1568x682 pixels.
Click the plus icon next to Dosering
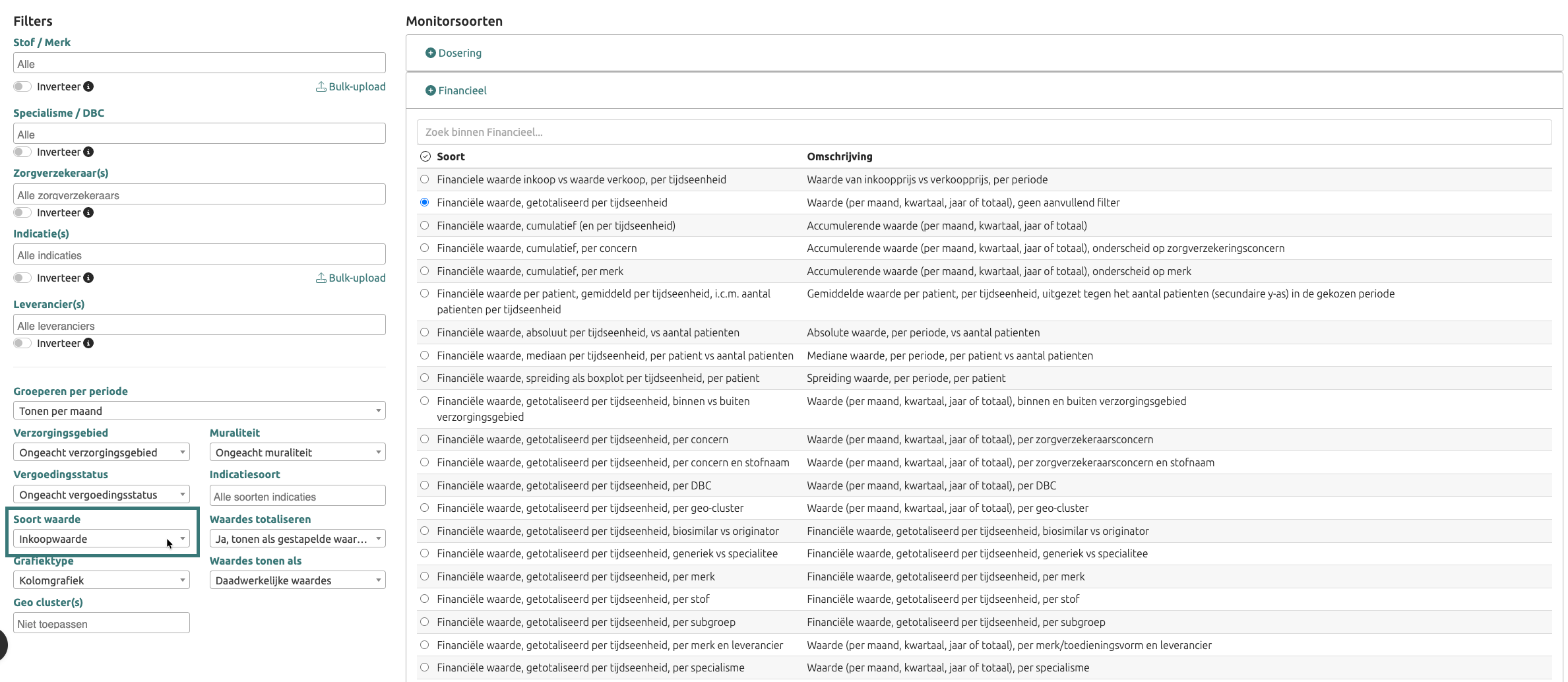431,53
